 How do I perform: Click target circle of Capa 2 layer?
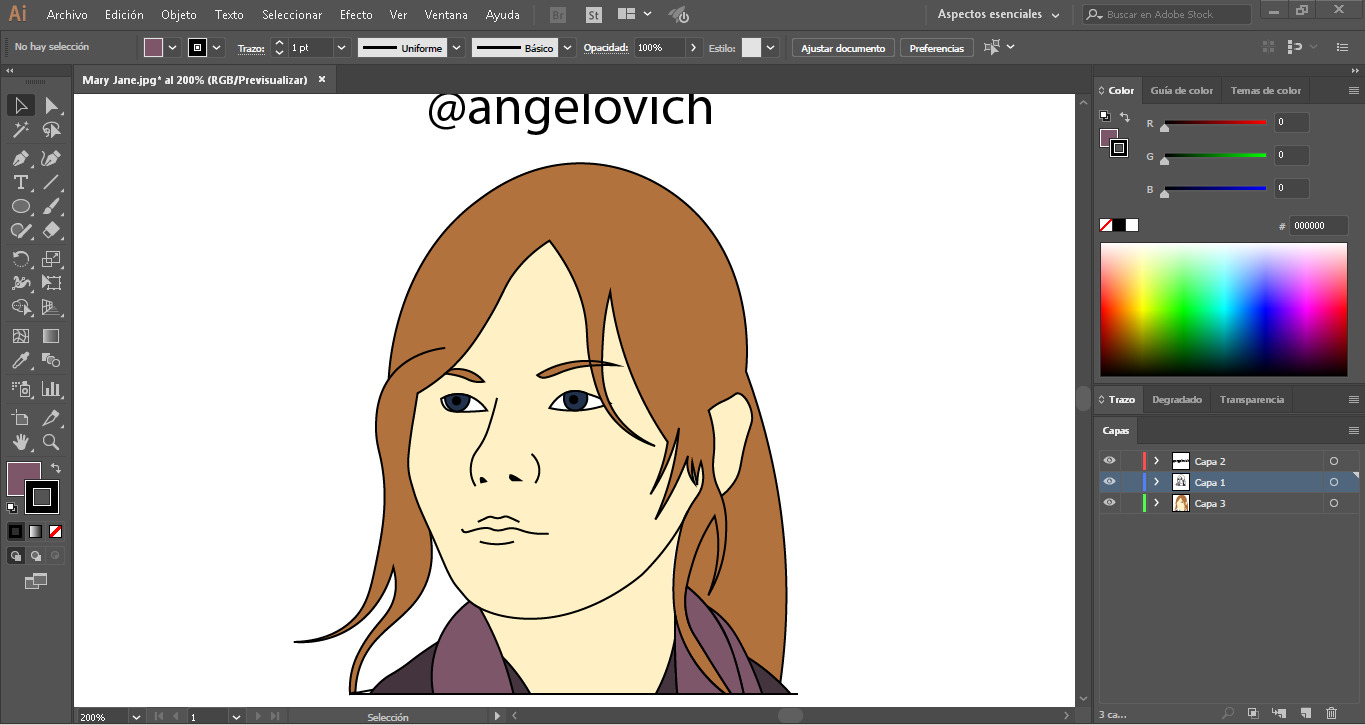pyautogui.click(x=1333, y=461)
